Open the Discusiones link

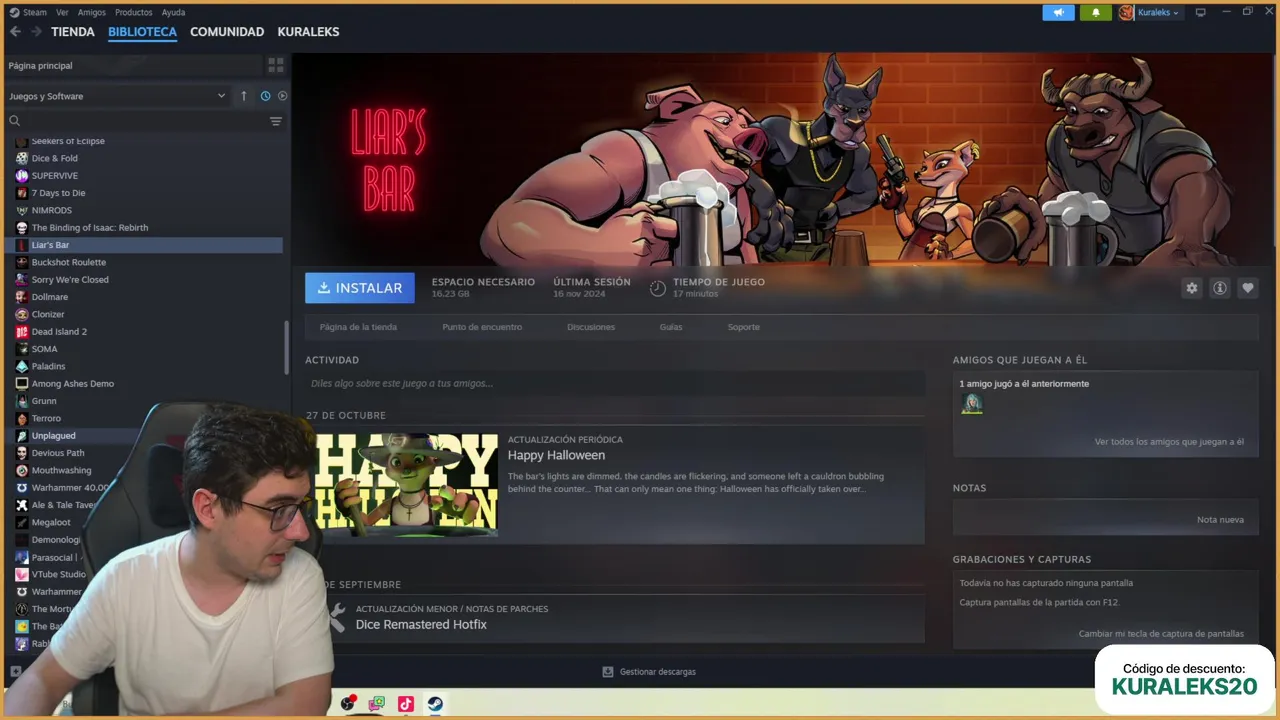(591, 327)
